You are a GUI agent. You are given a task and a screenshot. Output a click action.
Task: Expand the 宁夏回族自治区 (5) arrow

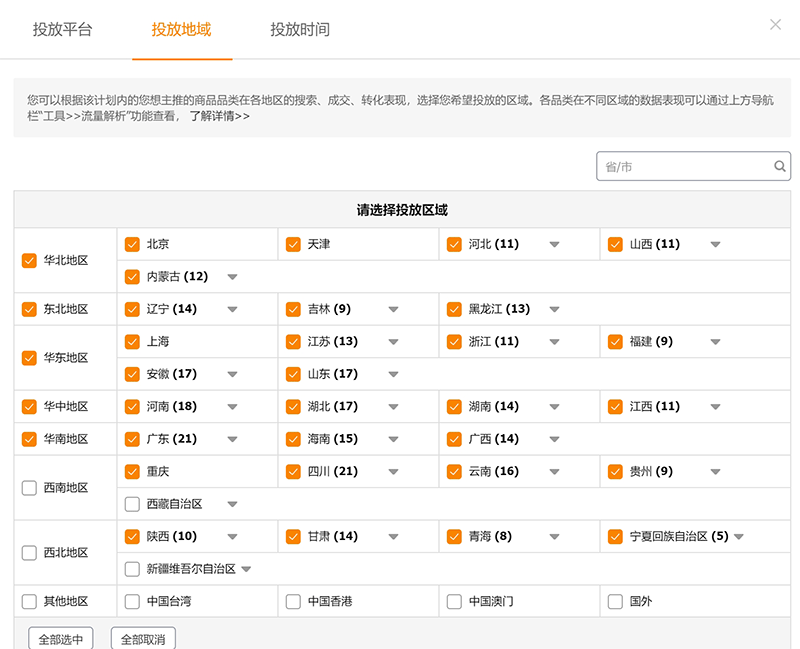point(738,537)
